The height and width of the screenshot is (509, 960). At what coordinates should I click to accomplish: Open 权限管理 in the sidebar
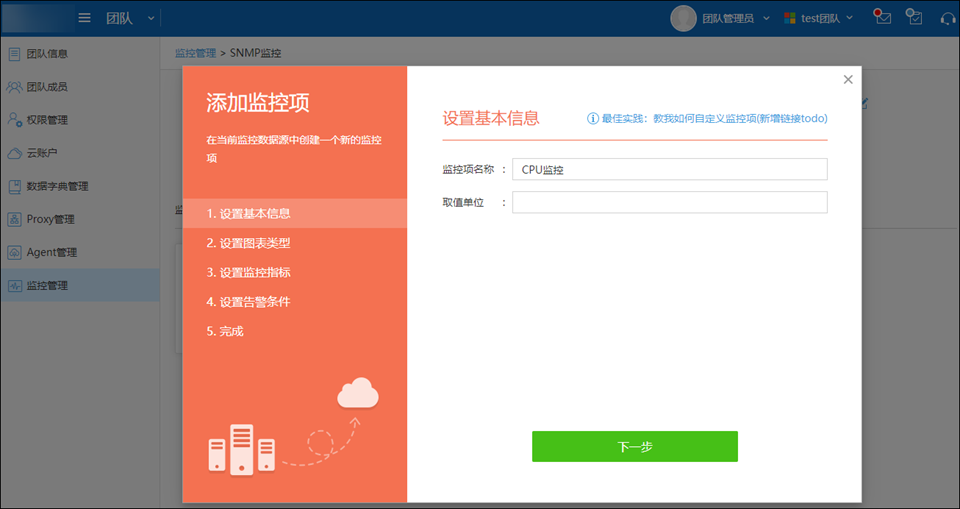[x=80, y=120]
